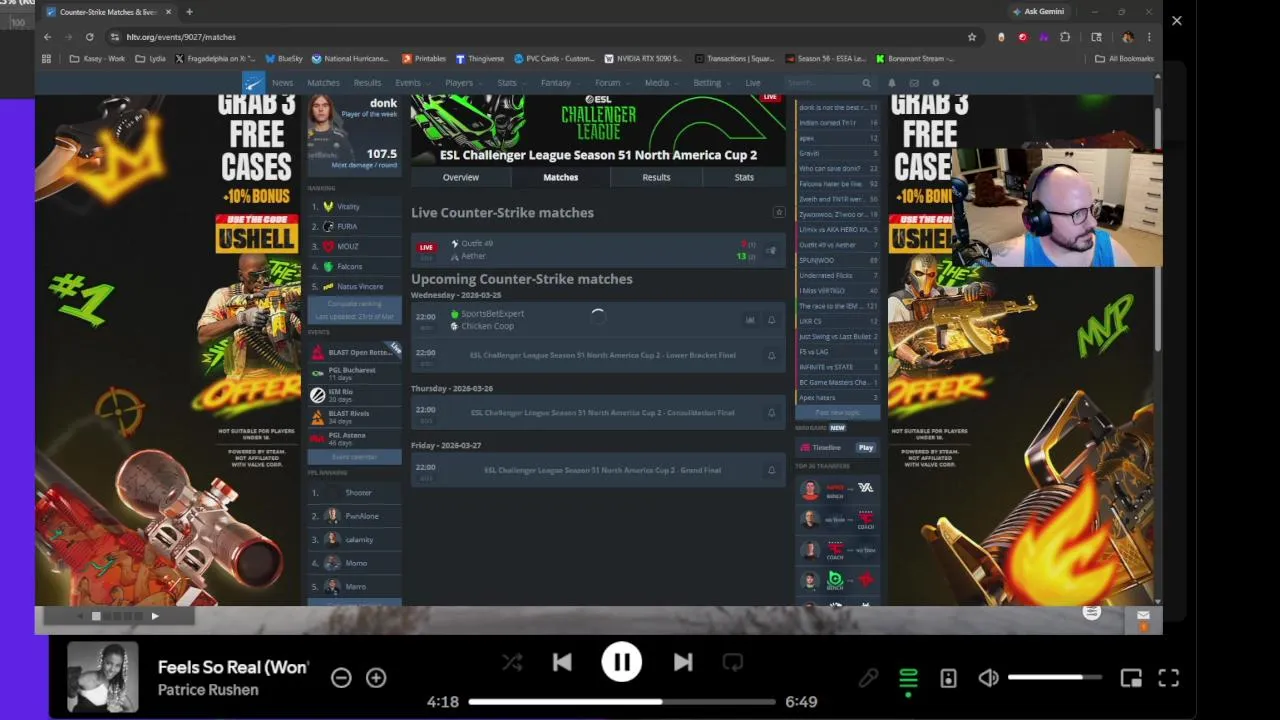This screenshot has height=720, width=1280.
Task: Click Play next to Timeline minigame
Action: coord(865,448)
